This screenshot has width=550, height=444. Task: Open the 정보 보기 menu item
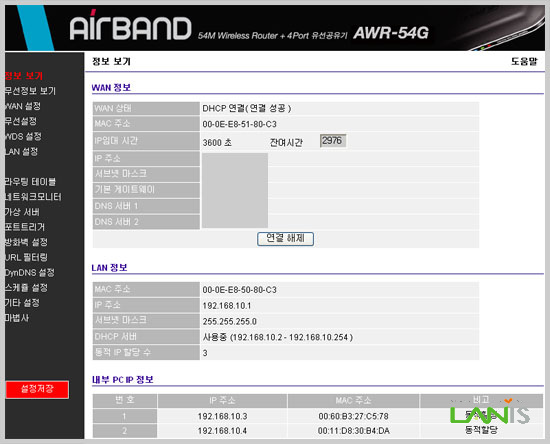coord(24,76)
